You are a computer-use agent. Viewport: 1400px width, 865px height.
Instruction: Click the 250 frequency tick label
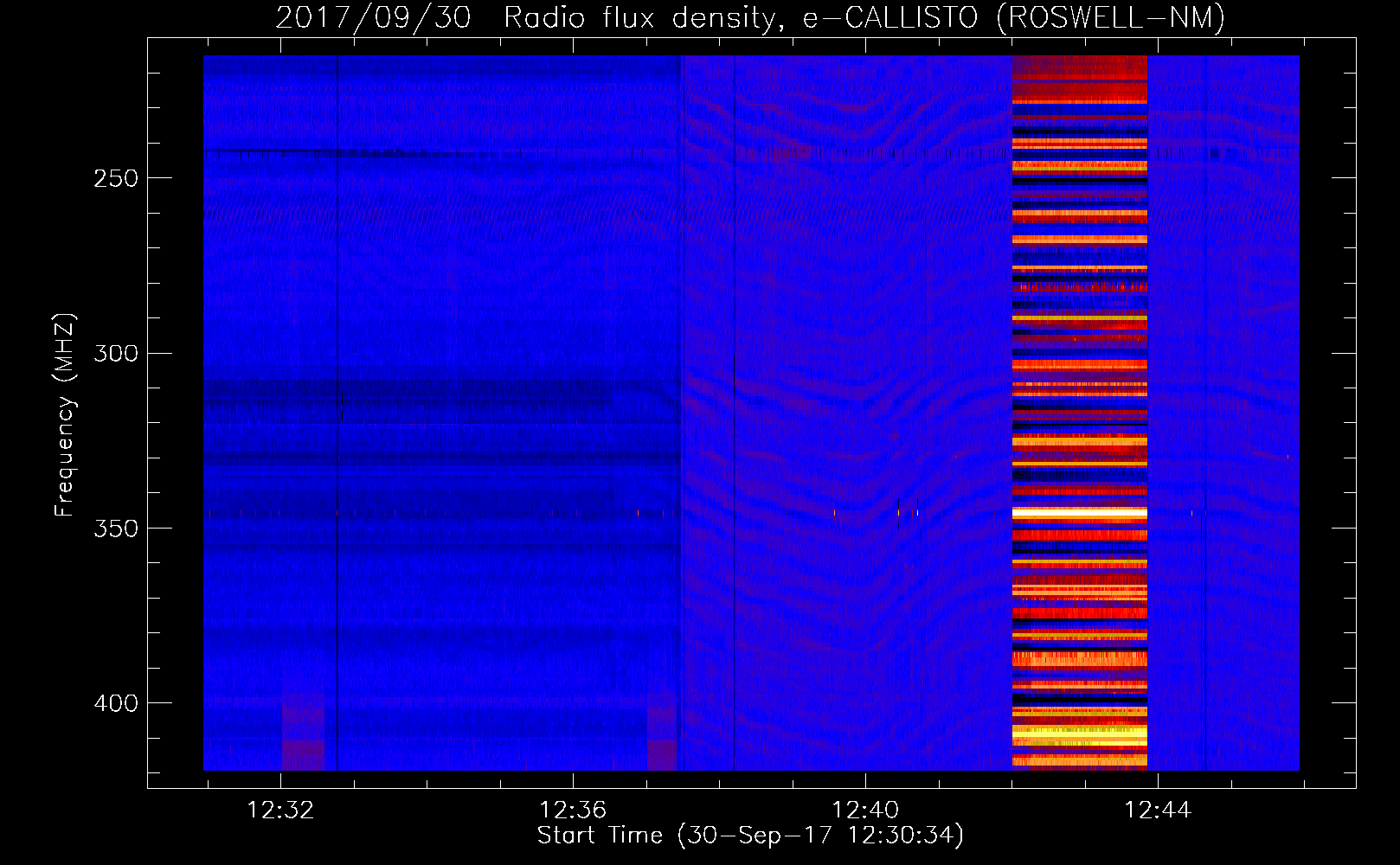115,178
